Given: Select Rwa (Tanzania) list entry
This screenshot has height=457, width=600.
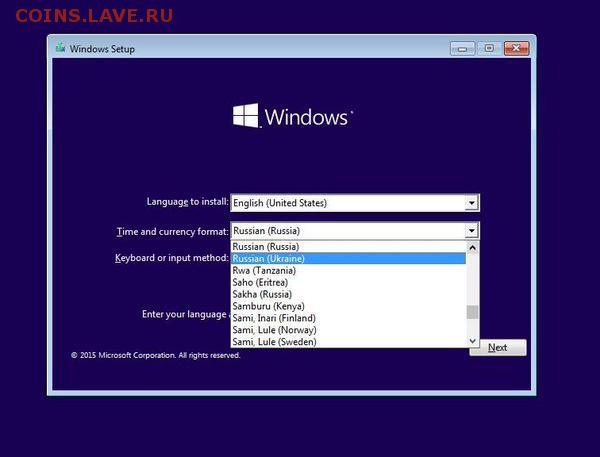Looking at the screenshot, I should 348,271.
